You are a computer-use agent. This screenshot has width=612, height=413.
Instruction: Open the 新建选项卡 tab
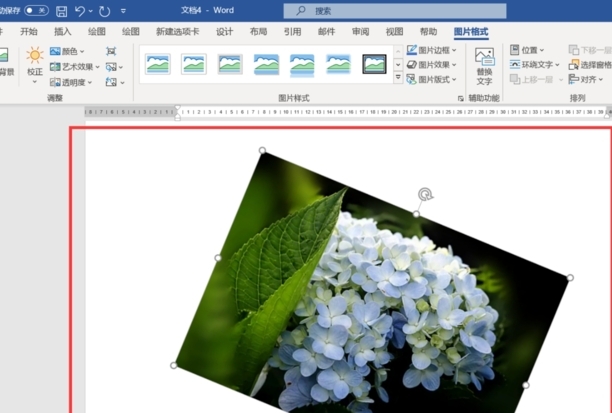tap(178, 32)
